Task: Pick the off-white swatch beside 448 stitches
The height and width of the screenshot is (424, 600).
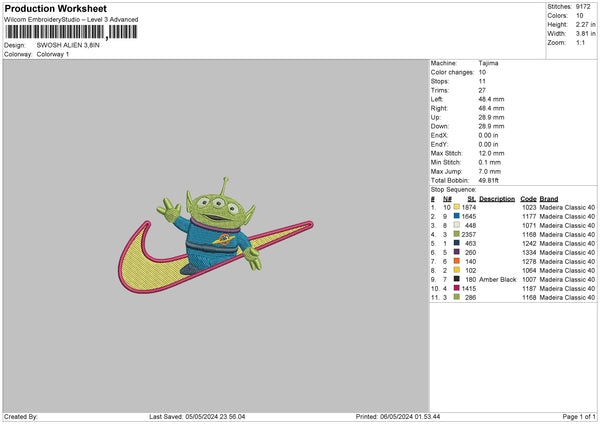Action: coord(457,225)
